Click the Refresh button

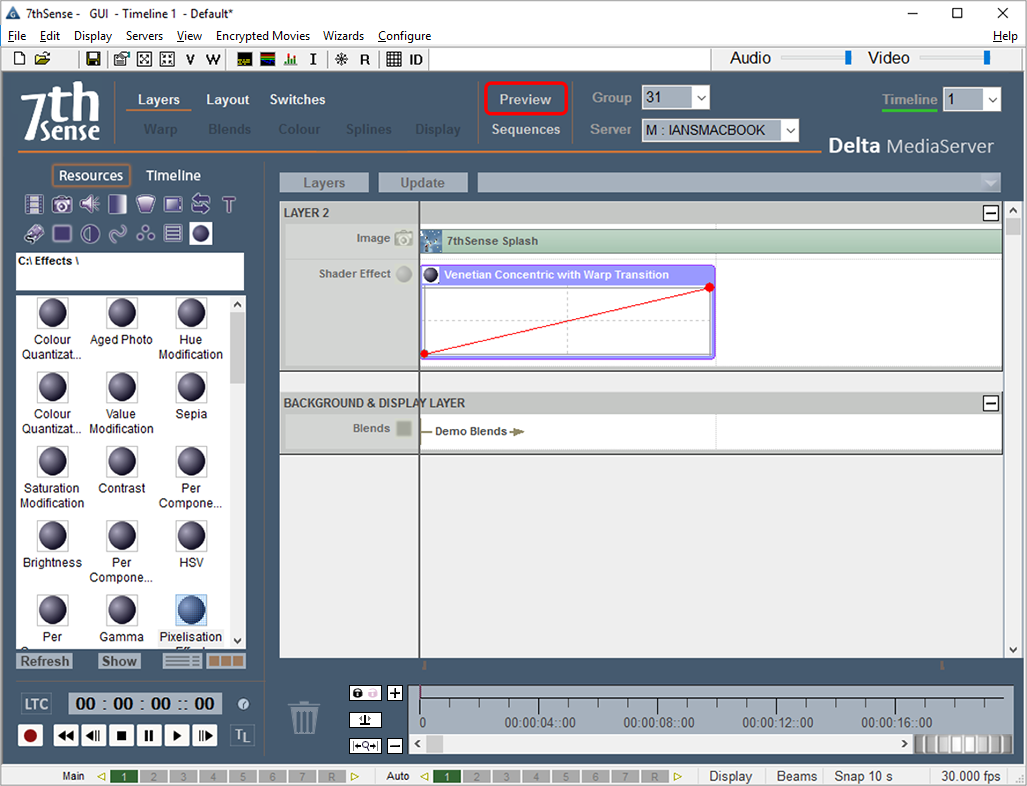tap(45, 661)
